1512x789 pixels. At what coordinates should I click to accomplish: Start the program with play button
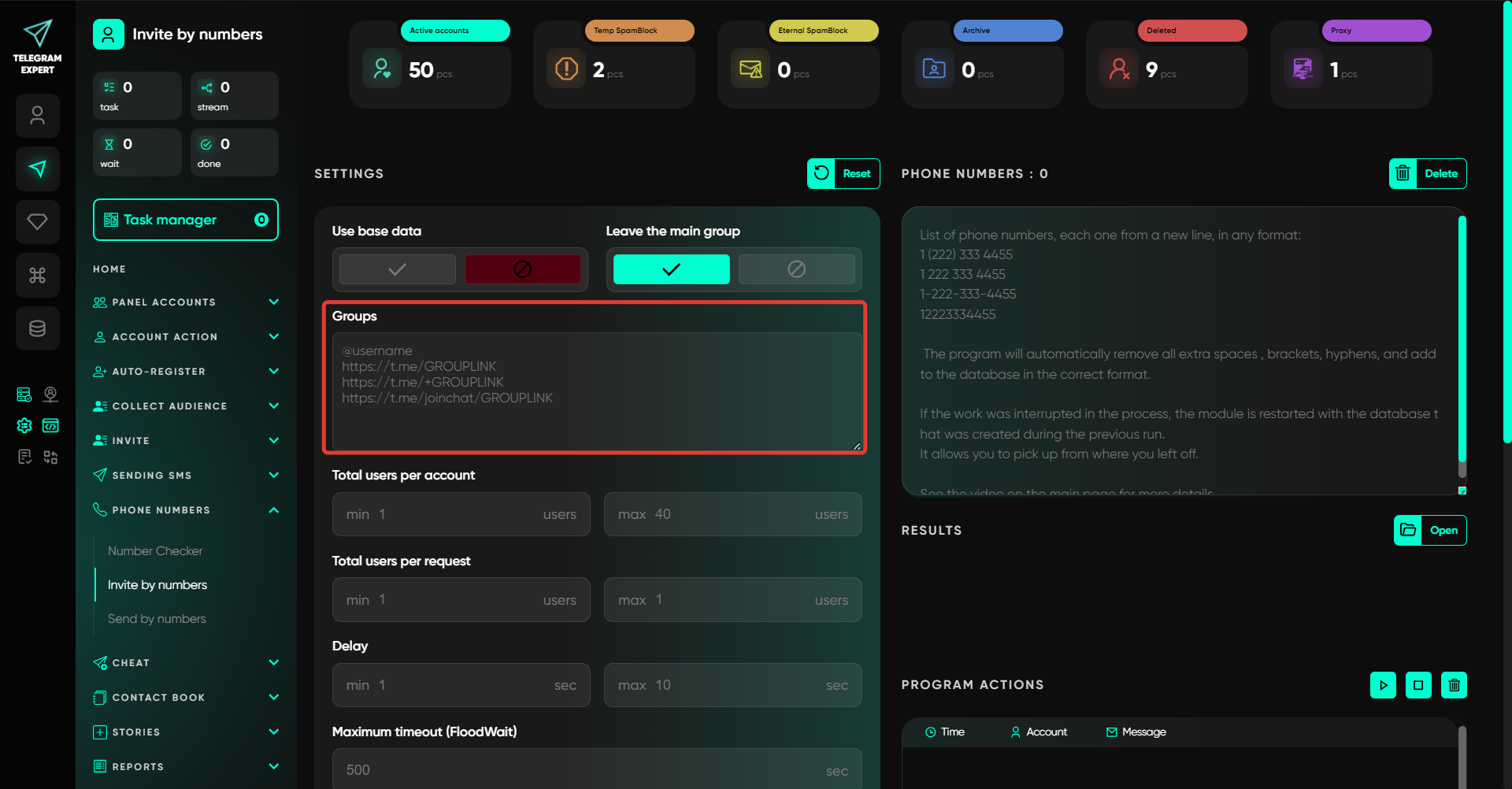click(x=1383, y=685)
